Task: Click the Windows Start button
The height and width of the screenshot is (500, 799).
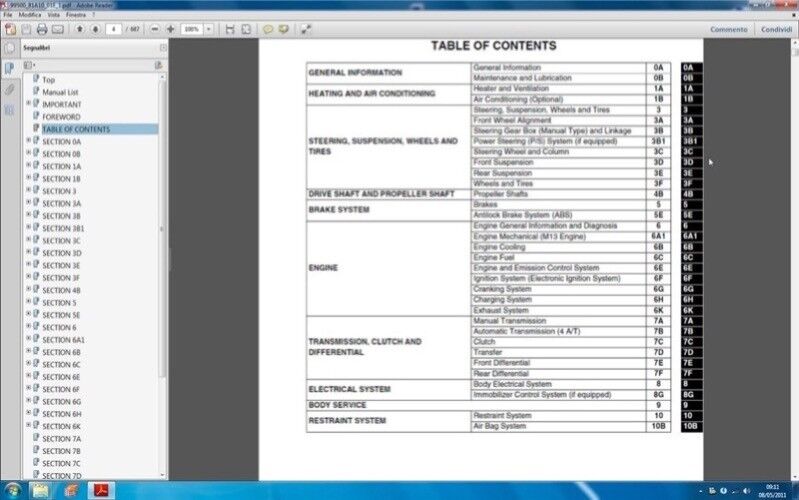Action: coord(12,490)
